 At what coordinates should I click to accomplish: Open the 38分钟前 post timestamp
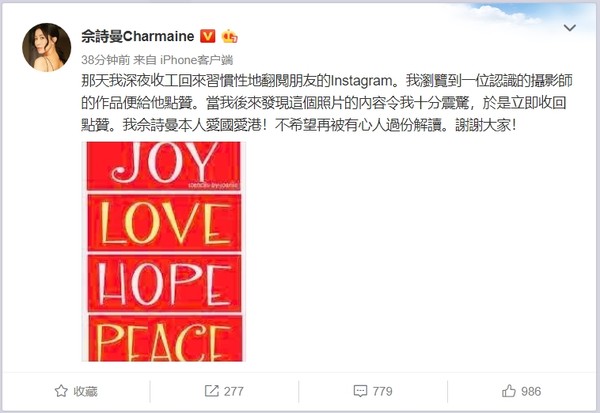[x=106, y=60]
